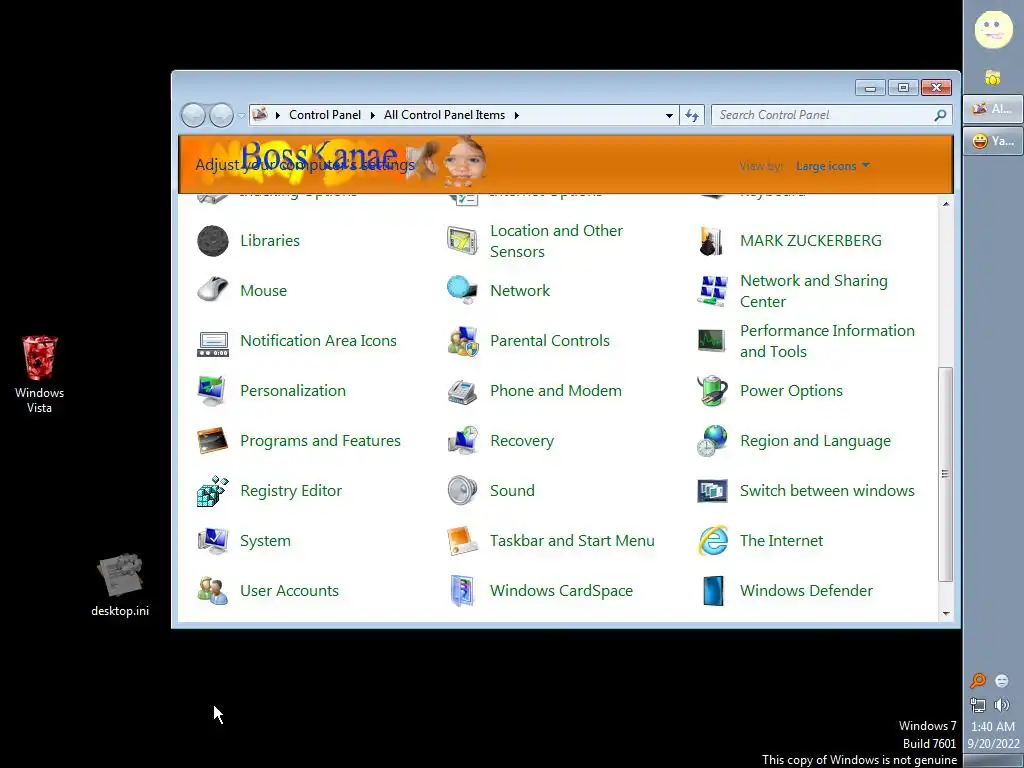
Task: Open the Programs and Features icon
Action: [x=213, y=441]
